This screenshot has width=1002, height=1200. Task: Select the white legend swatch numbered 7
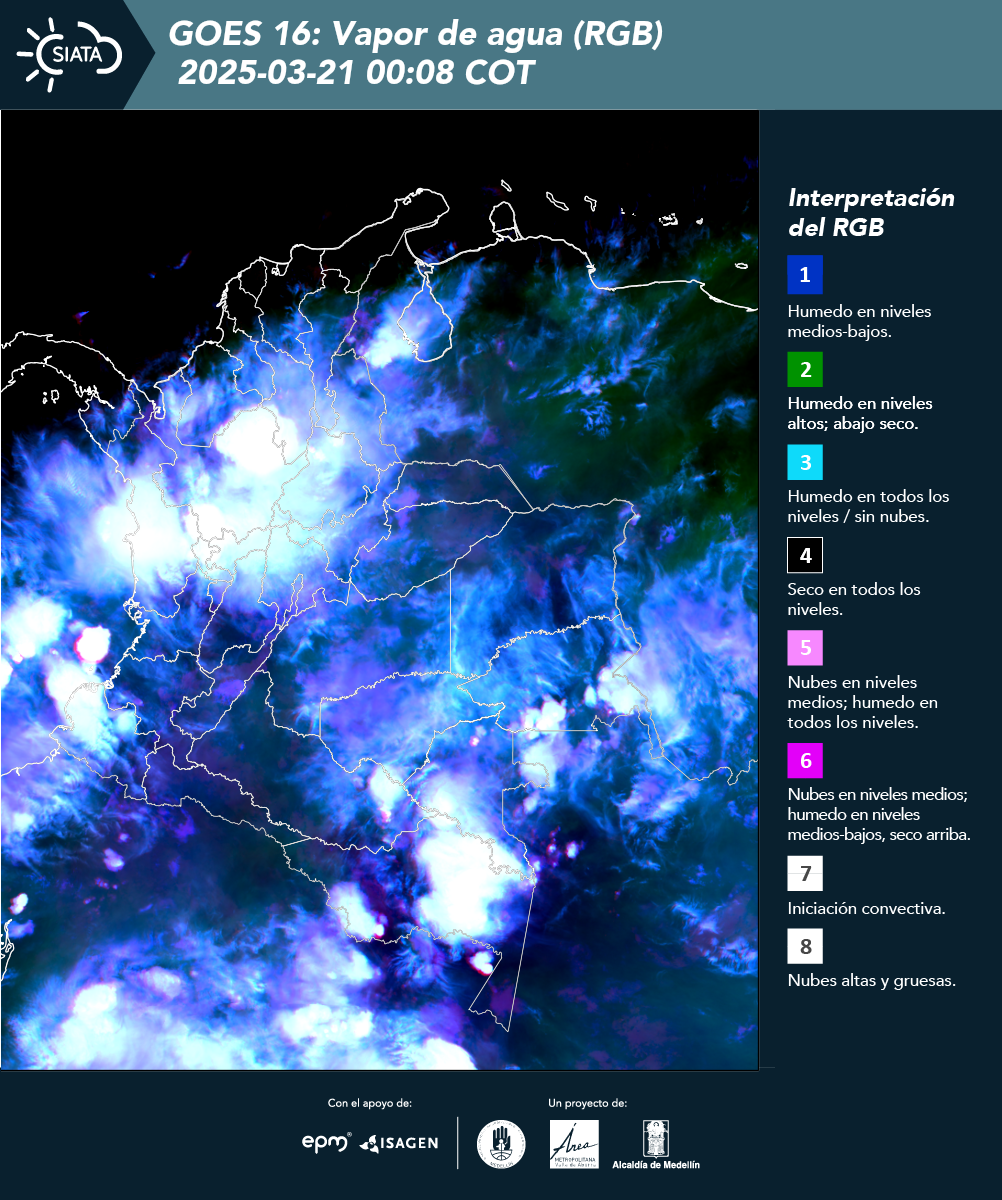point(805,874)
